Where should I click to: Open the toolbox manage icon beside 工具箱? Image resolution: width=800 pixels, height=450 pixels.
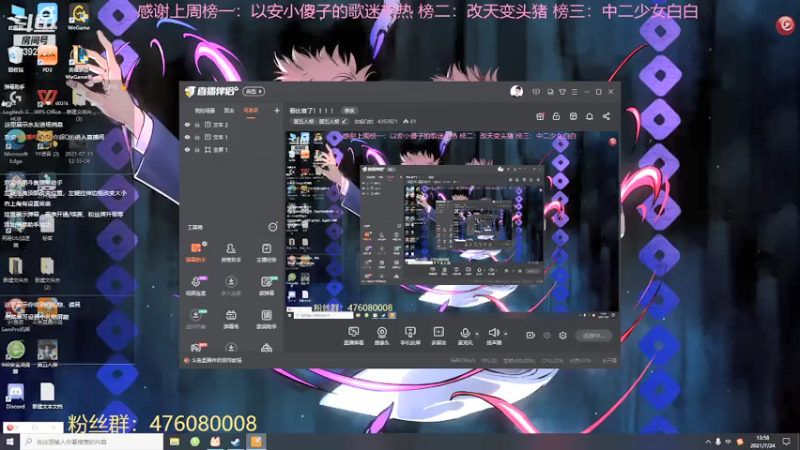pyautogui.click(x=273, y=227)
